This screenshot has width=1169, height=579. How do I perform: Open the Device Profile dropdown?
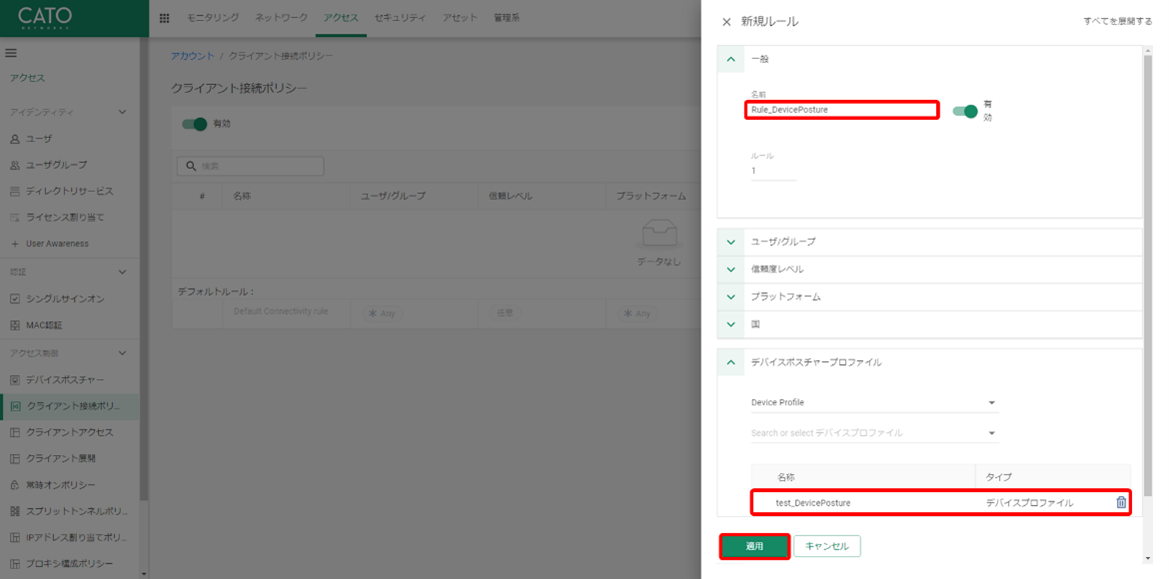(x=874, y=402)
